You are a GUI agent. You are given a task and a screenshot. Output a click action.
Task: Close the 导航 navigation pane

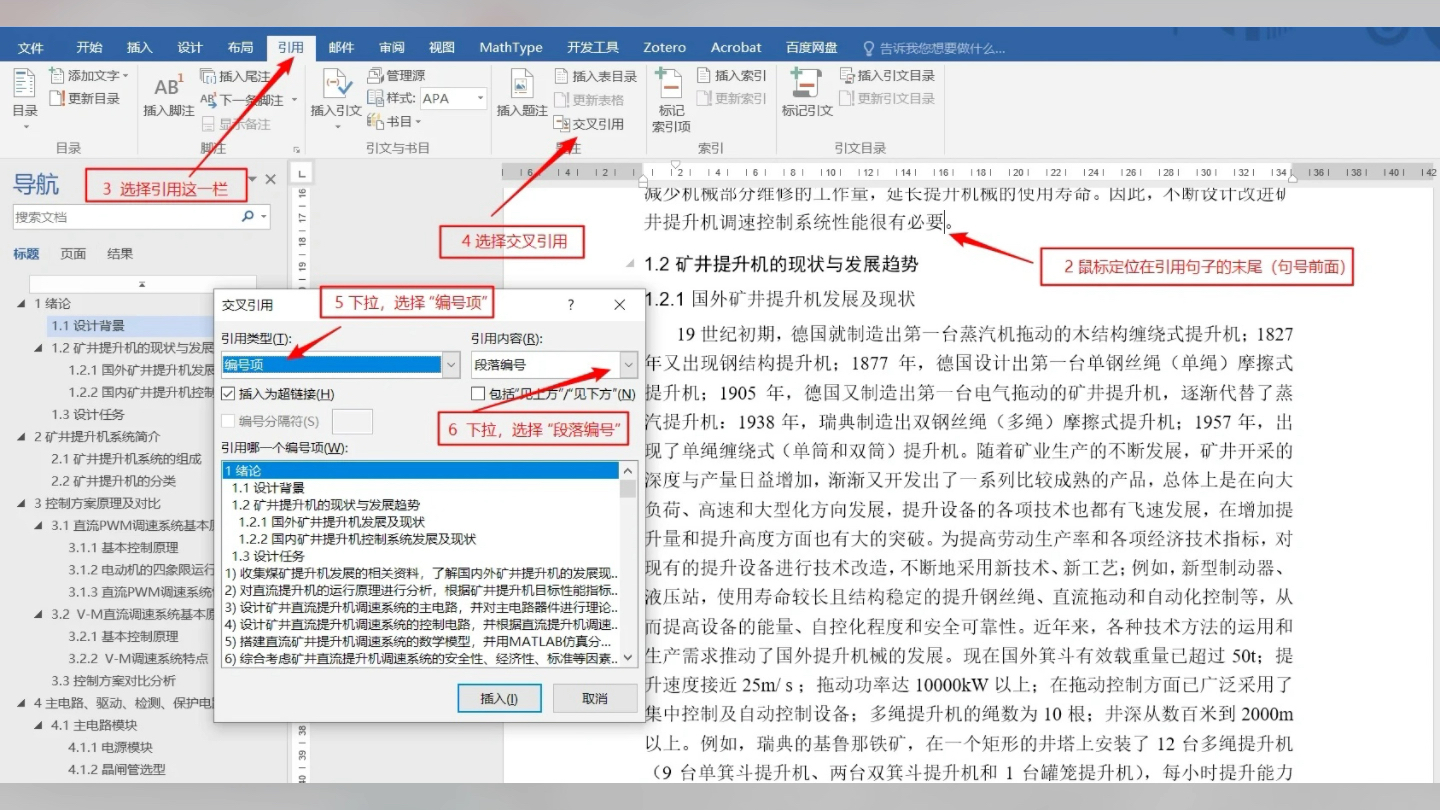pyautogui.click(x=271, y=179)
